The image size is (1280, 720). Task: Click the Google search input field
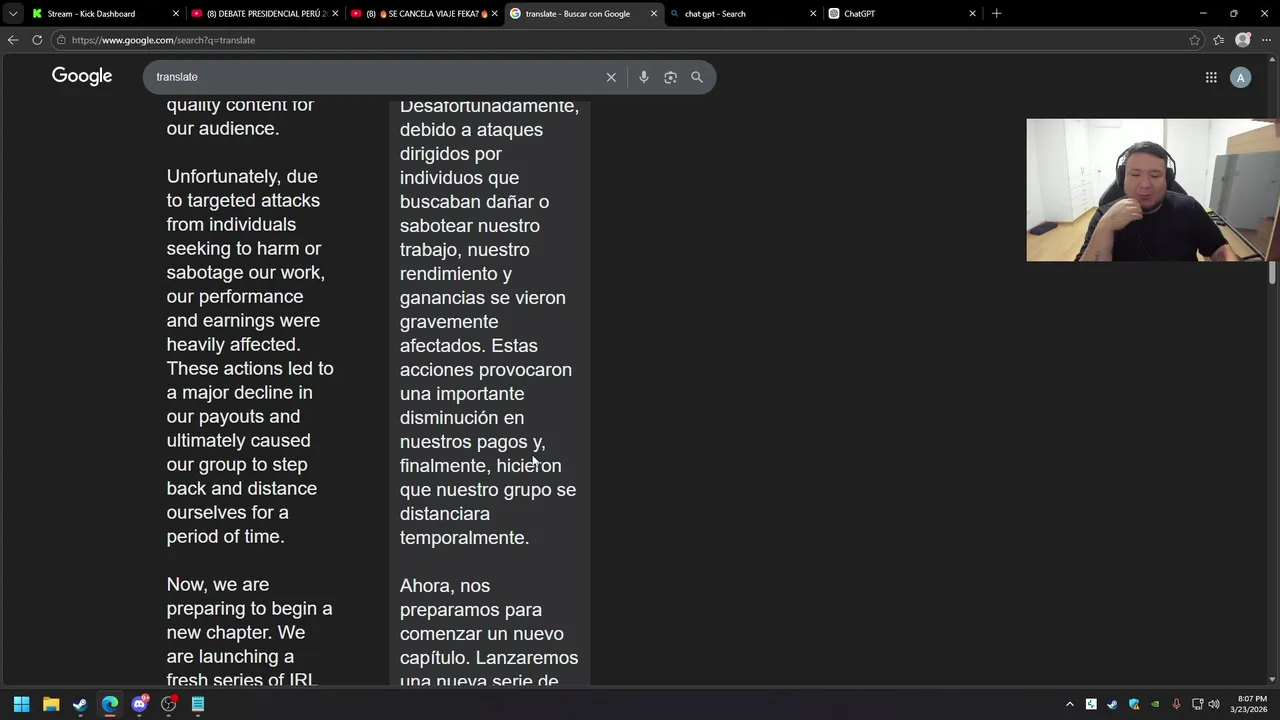[x=378, y=77]
